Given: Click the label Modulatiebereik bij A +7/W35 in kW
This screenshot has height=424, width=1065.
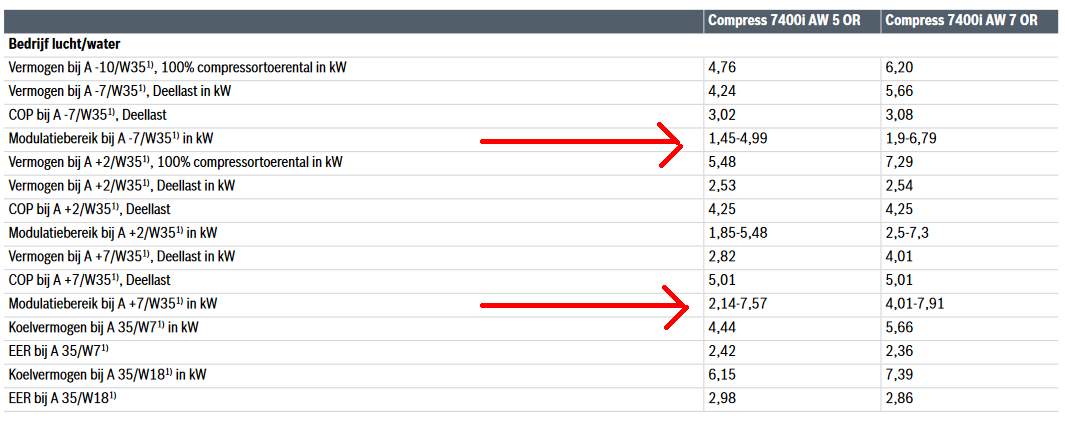Looking at the screenshot, I should 113,304.
